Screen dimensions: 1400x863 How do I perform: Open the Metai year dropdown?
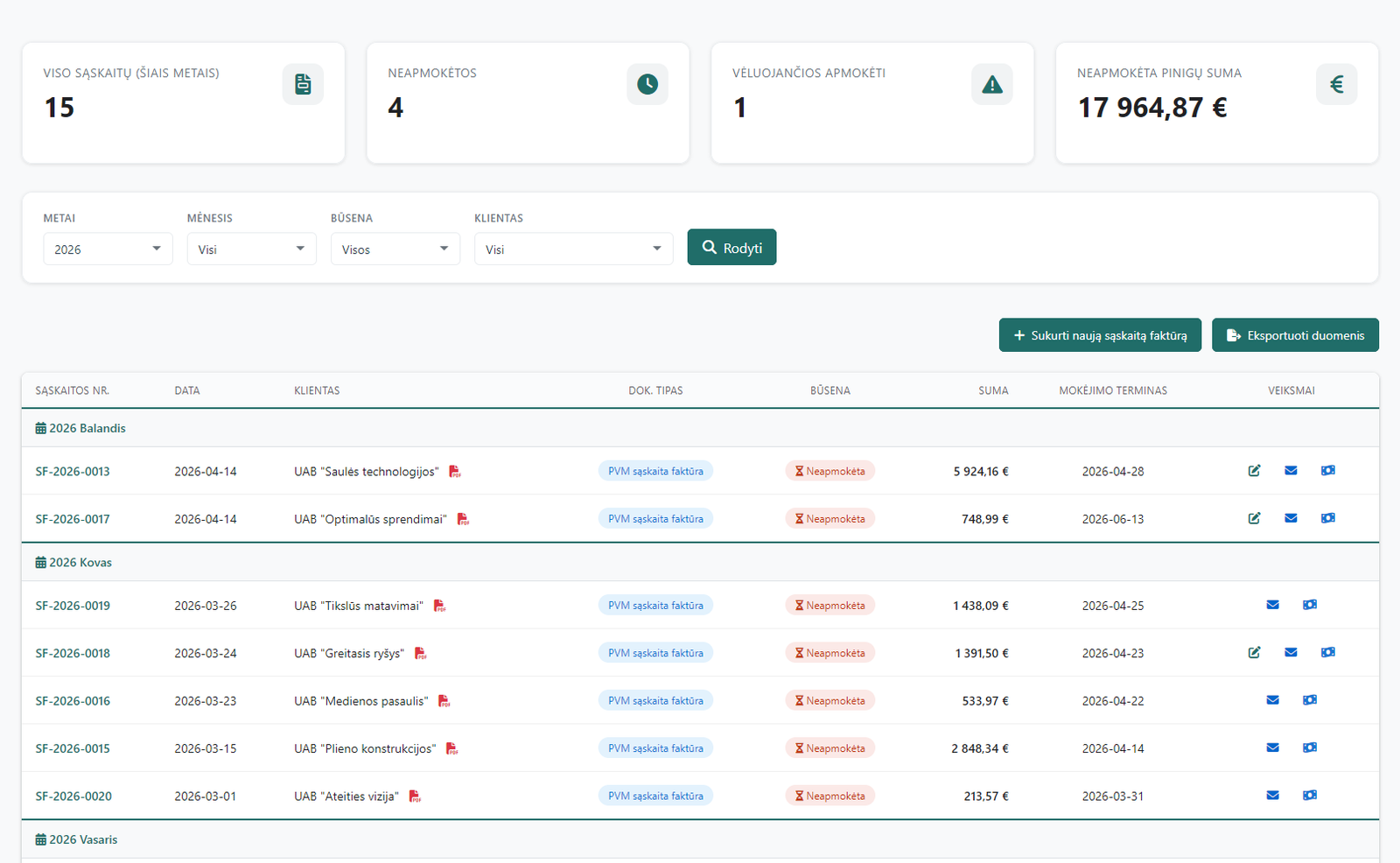pos(108,249)
